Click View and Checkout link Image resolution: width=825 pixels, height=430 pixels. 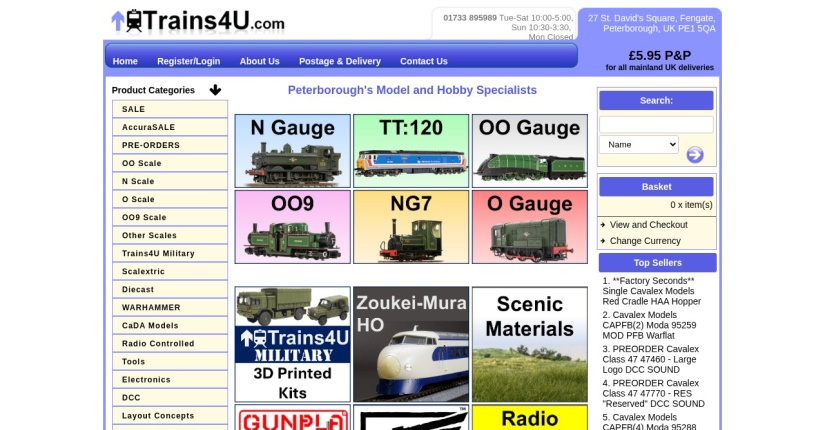pyautogui.click(x=648, y=225)
